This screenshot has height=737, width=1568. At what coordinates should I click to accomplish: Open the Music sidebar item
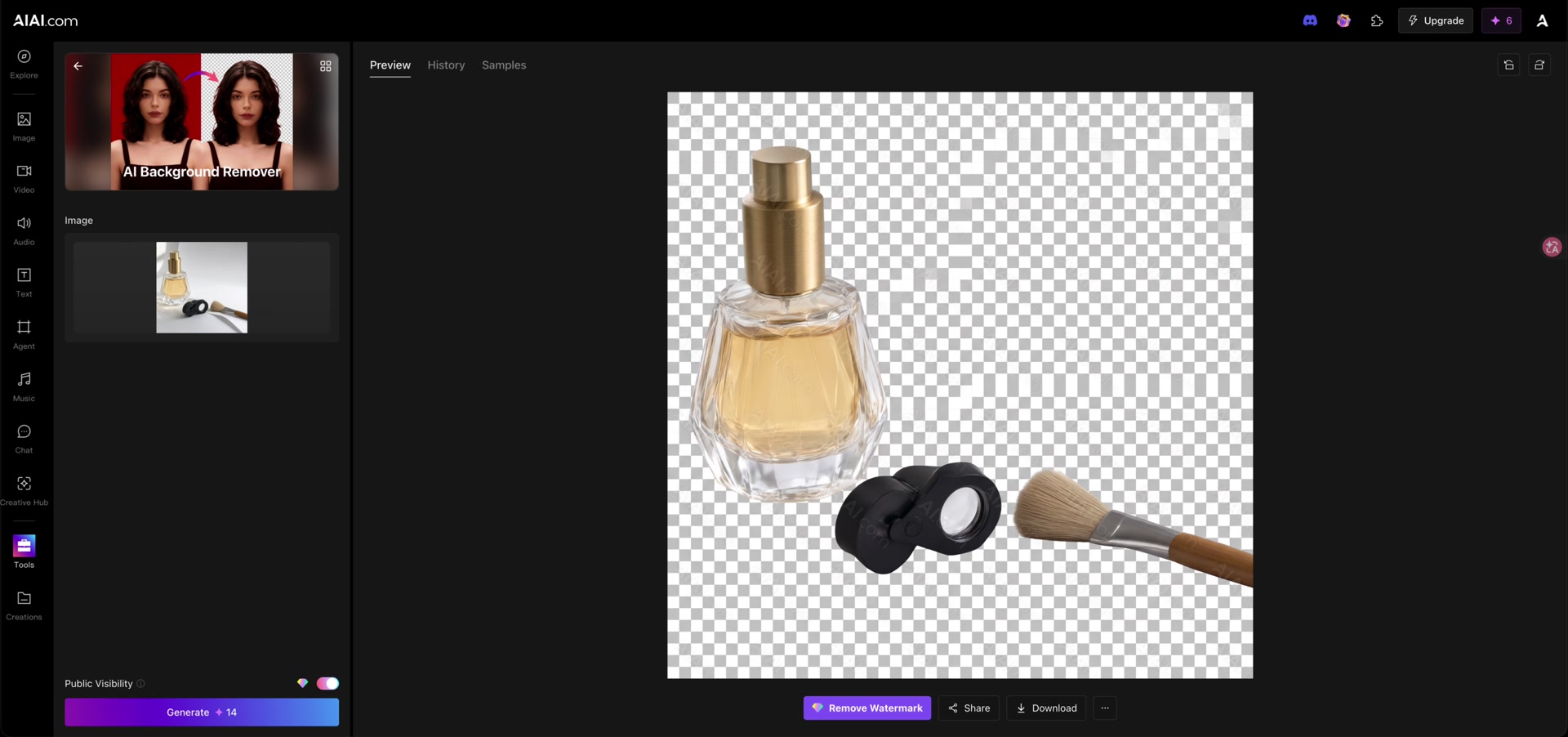click(24, 387)
